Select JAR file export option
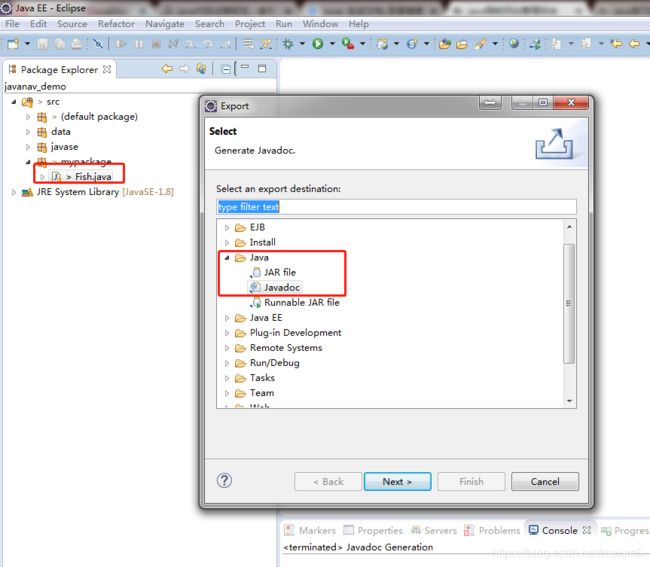Screen dimensions: 650x567 [274, 272]
